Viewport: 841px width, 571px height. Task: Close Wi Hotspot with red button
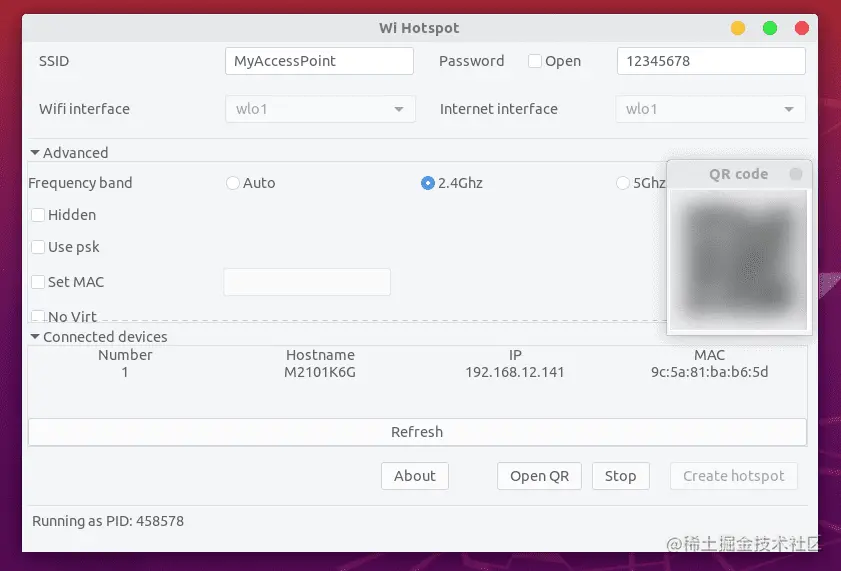tap(802, 28)
